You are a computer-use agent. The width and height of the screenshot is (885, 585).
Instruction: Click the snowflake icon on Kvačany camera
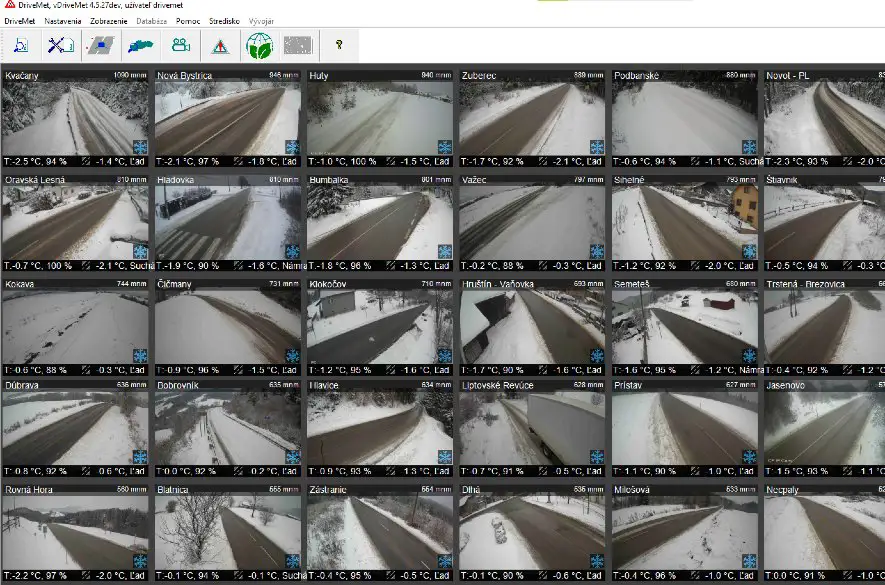pos(141,146)
